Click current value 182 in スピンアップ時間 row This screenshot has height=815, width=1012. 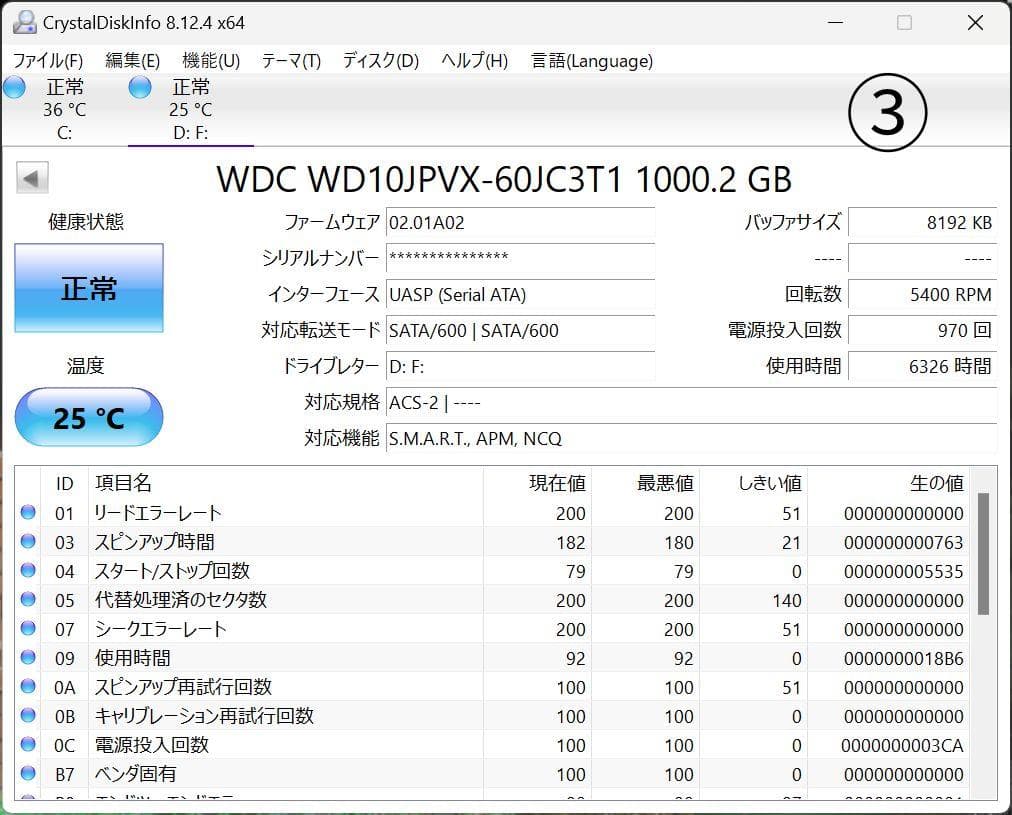(571, 543)
